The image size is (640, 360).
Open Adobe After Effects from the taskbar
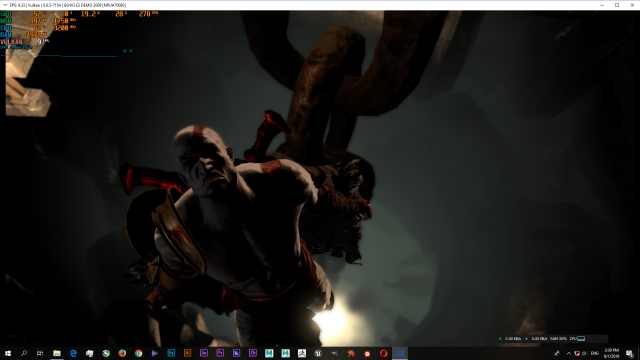click(204, 353)
